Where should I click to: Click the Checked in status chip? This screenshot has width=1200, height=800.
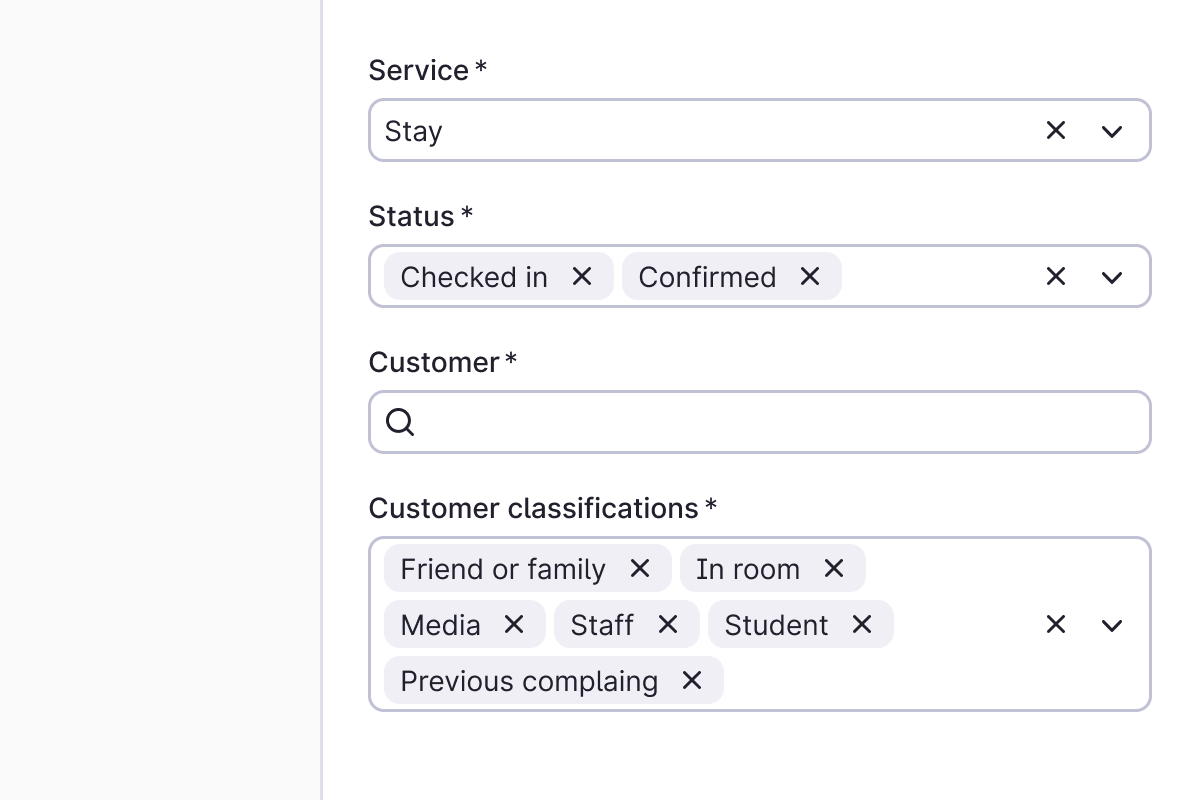(x=474, y=277)
